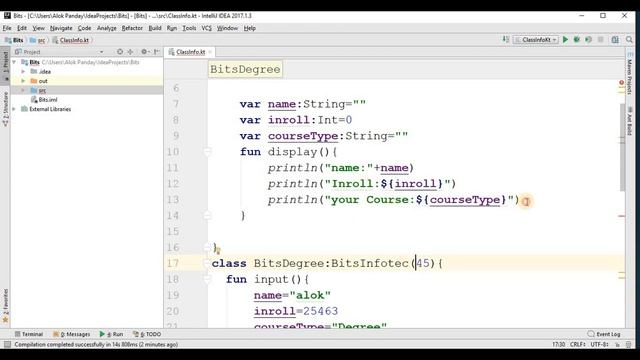Run the ClassInfoKt configuration with green play button

(x=565, y=40)
